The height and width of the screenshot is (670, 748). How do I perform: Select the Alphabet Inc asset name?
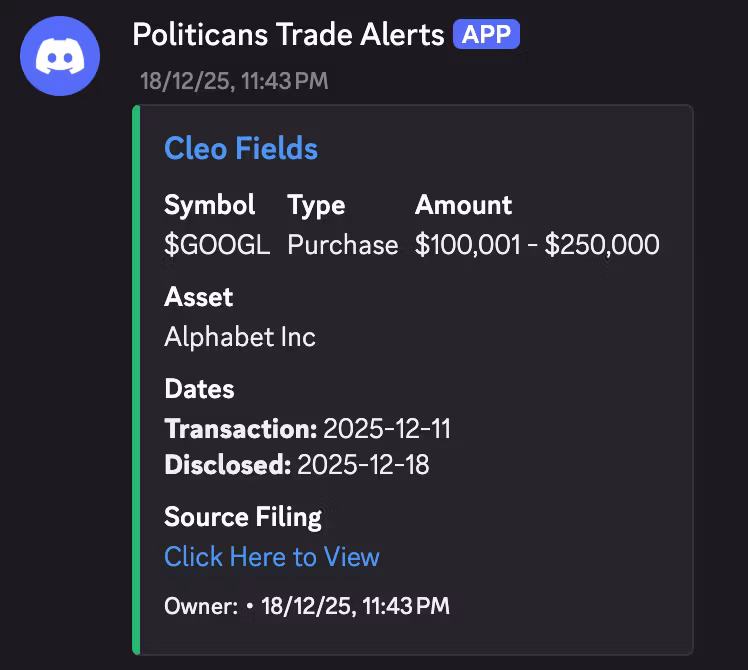pos(240,337)
